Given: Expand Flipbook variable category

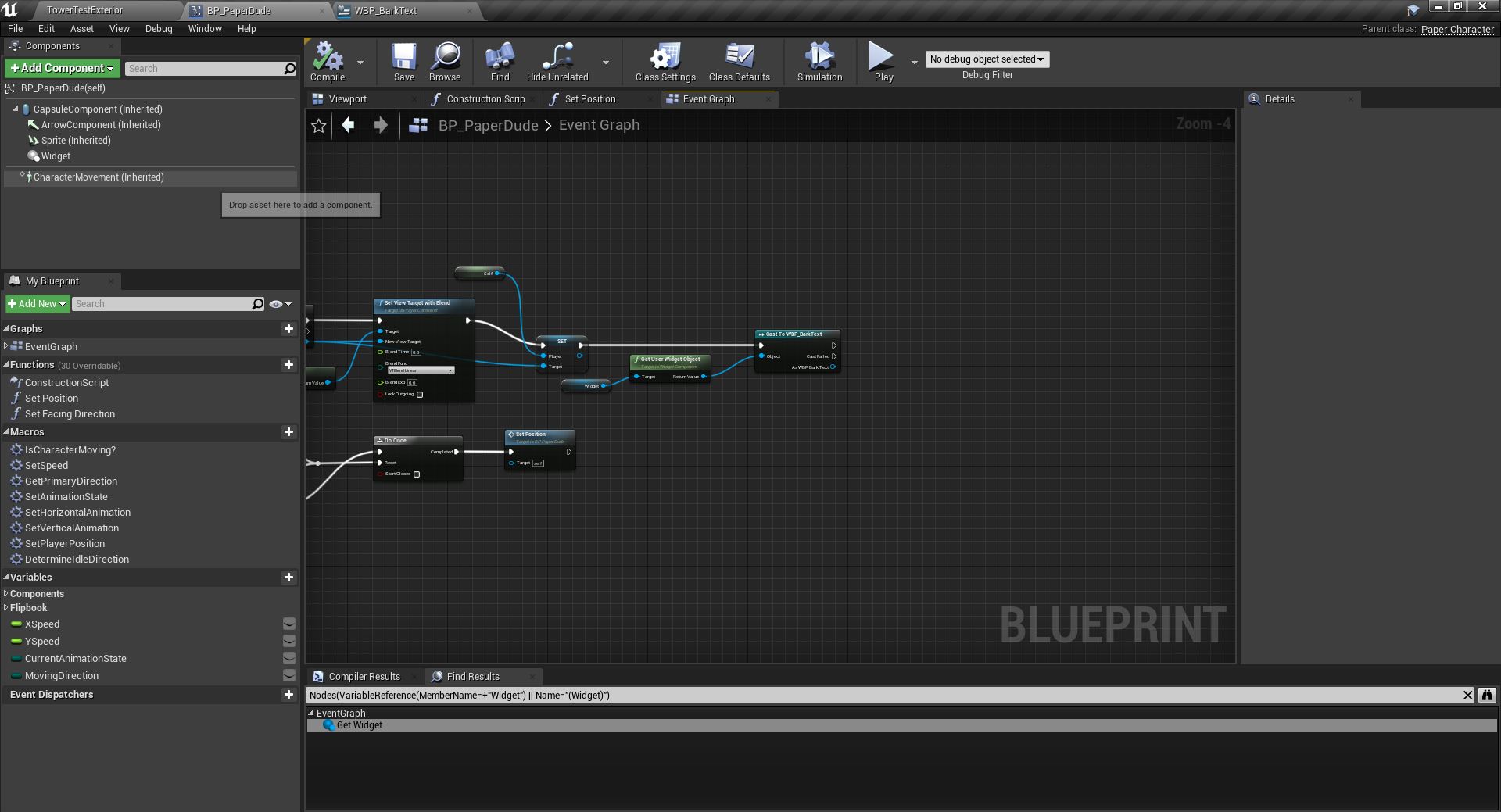Looking at the screenshot, I should point(6,608).
